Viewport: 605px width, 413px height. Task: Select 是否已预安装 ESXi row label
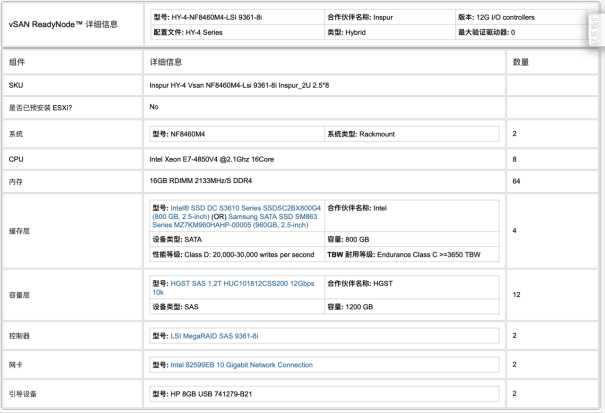pyautogui.click(x=41, y=108)
